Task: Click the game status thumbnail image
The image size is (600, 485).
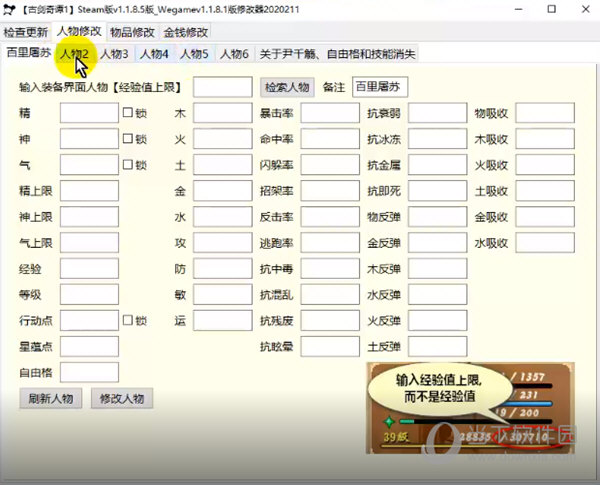Action: (x=472, y=408)
